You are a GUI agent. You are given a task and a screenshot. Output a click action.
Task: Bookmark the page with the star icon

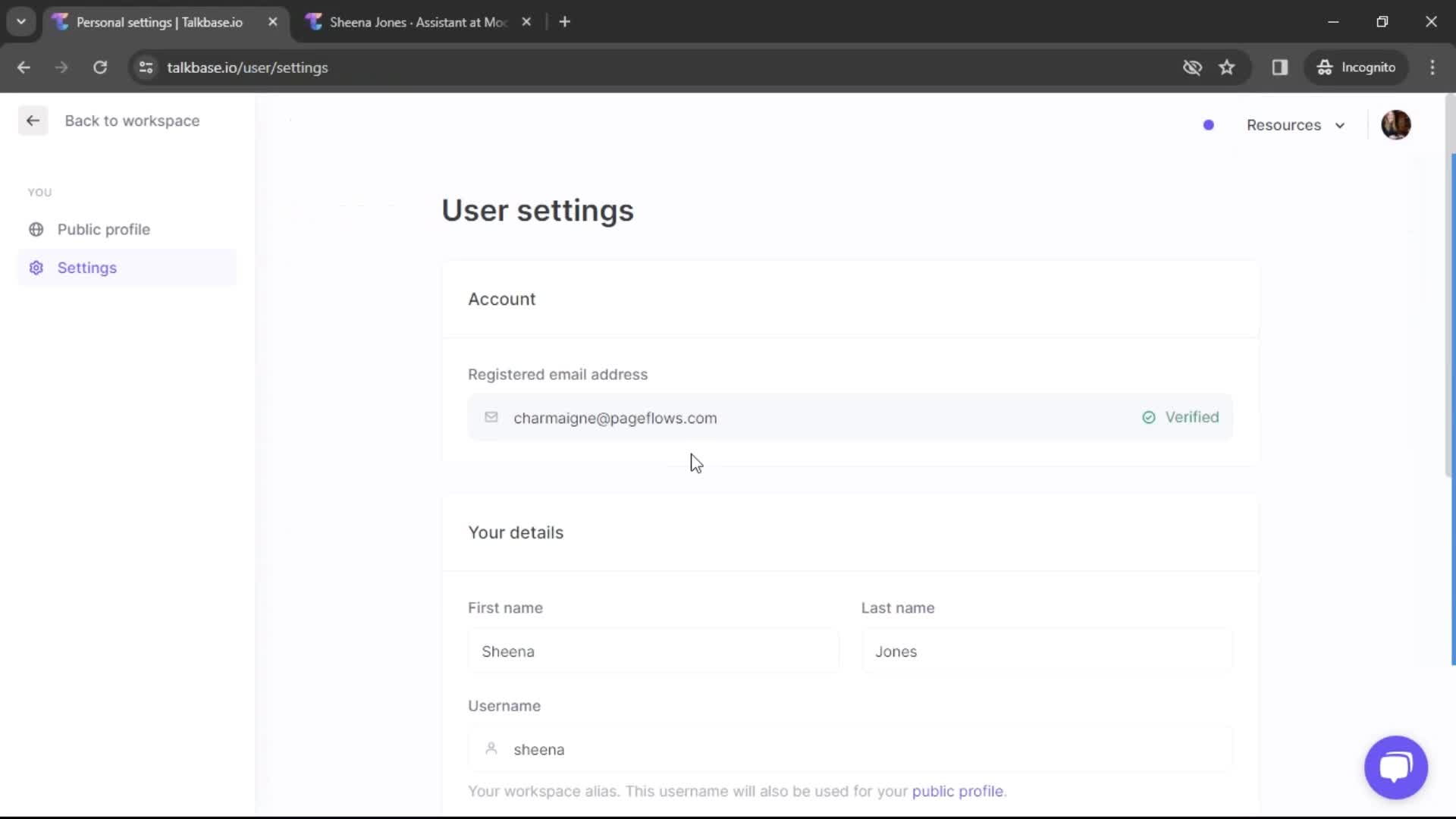tap(1227, 67)
